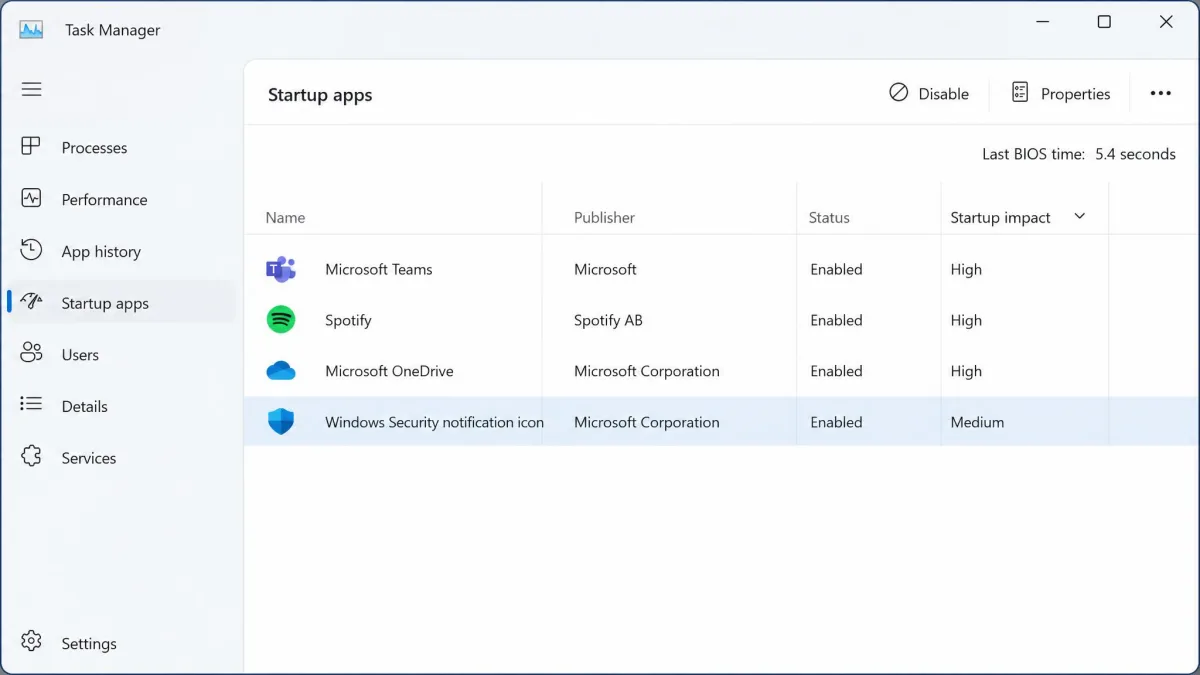This screenshot has width=1200, height=675.
Task: Click OneDrive's Microsoft Corporation publisher cell
Action: click(646, 371)
